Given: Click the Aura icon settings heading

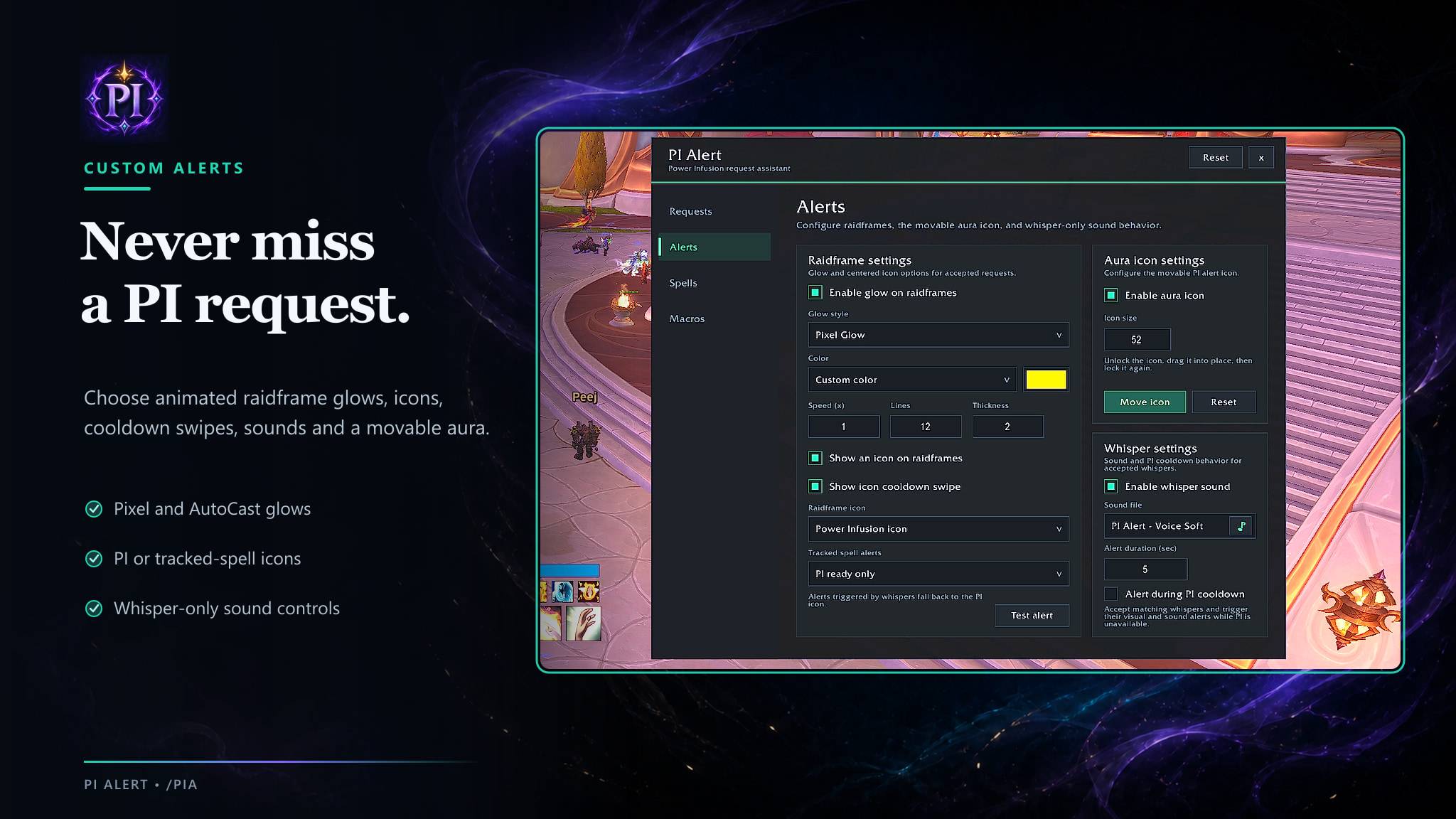Looking at the screenshot, I should (x=1154, y=260).
